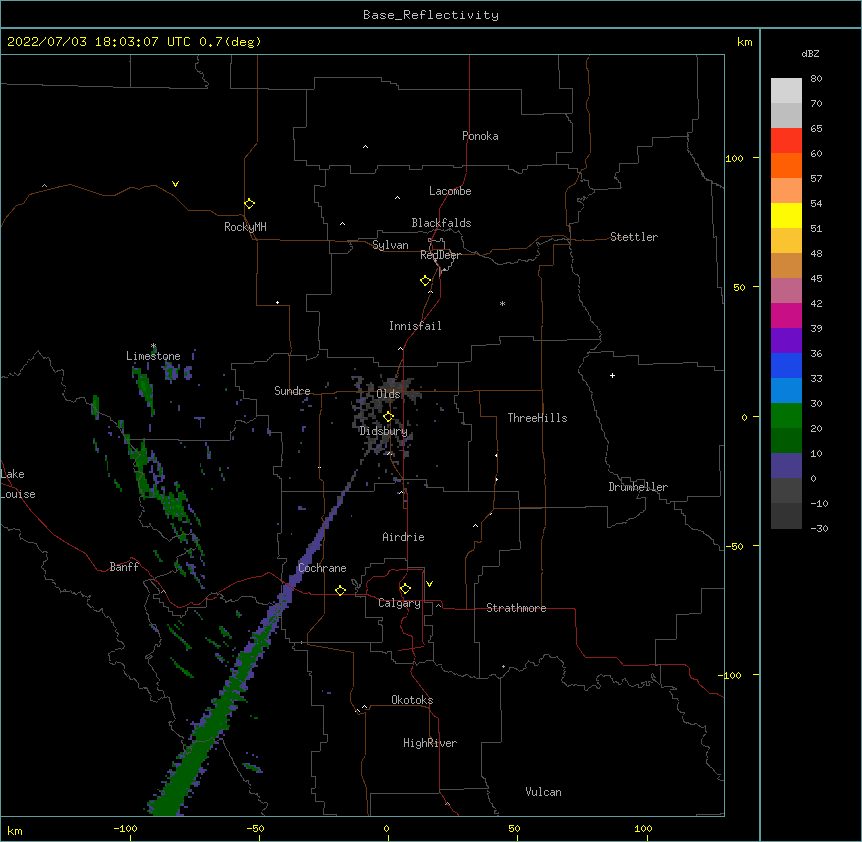862x842 pixels.
Task: Click the magenta 42 dBZ color swatch
Action: click(x=786, y=315)
